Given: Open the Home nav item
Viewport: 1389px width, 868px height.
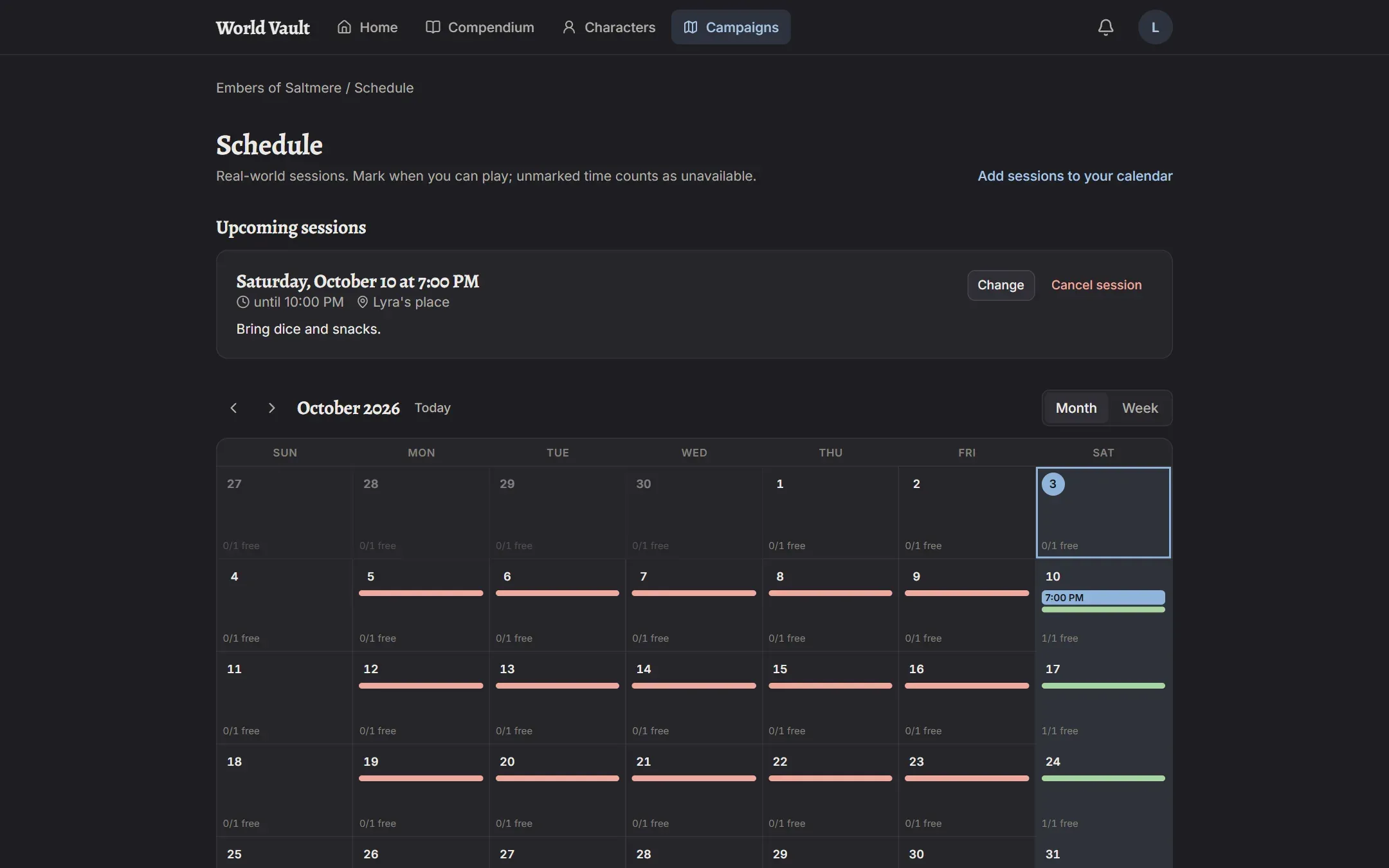Looking at the screenshot, I should point(368,27).
